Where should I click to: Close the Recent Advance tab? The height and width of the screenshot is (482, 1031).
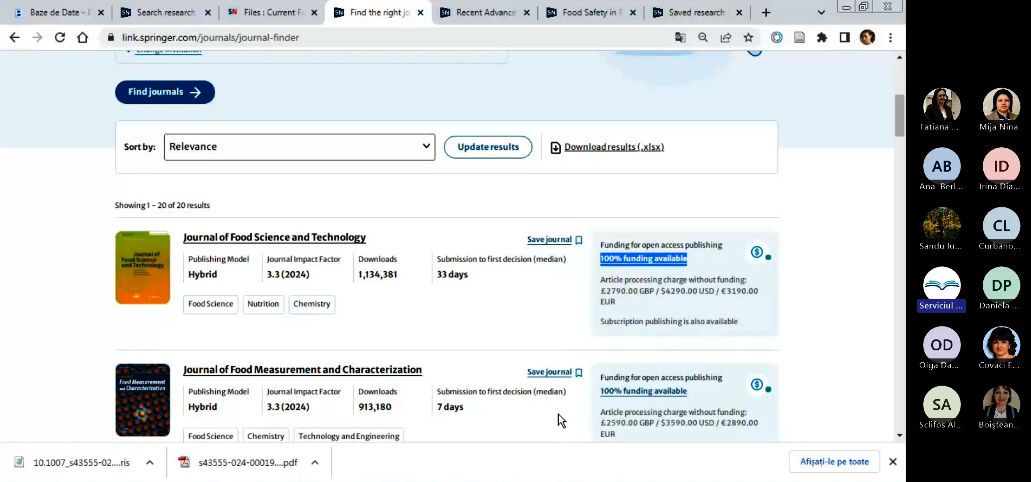pyautogui.click(x=526, y=12)
